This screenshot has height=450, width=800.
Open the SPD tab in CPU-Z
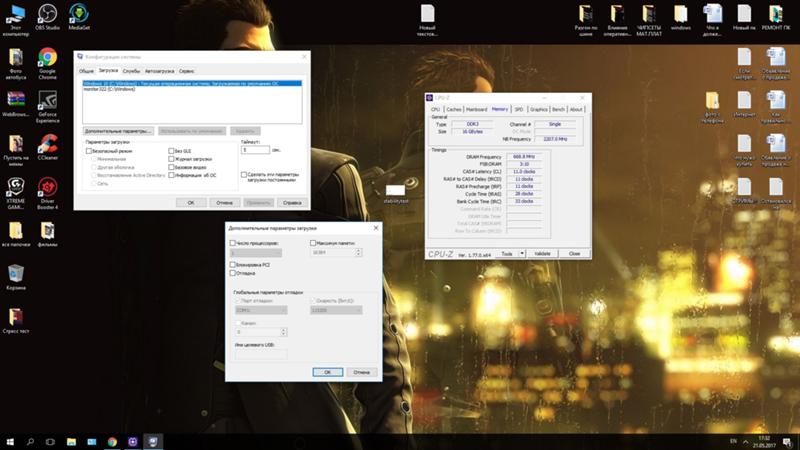pos(519,109)
